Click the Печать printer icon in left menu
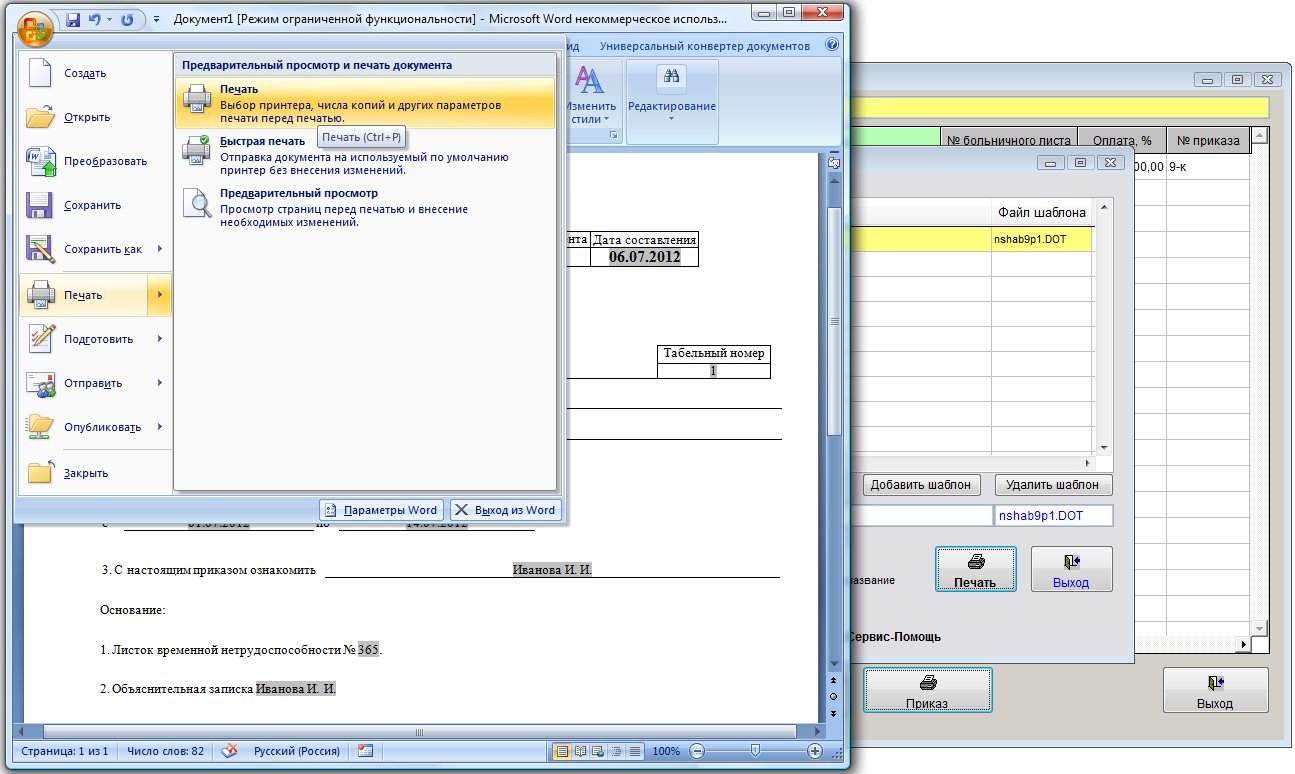The height and width of the screenshot is (774, 1295). (x=41, y=295)
